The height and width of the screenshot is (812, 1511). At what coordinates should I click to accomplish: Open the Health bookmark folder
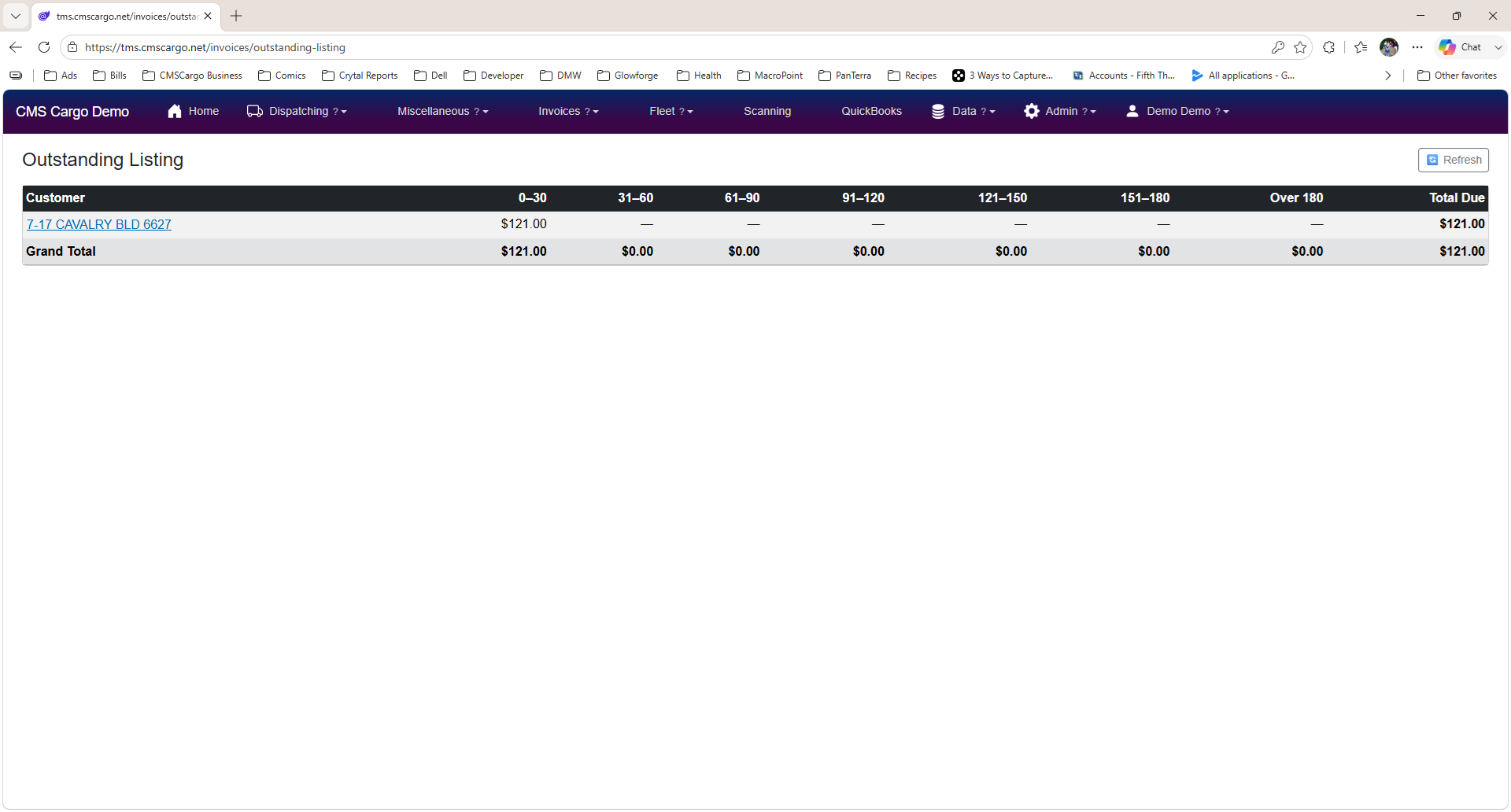coord(700,76)
